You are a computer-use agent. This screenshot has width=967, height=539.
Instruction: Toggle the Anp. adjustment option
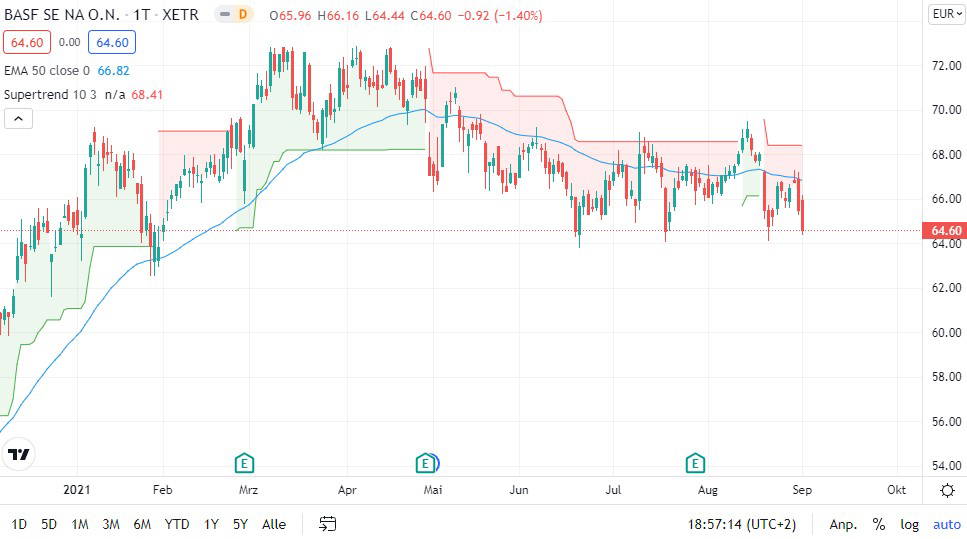(x=843, y=524)
